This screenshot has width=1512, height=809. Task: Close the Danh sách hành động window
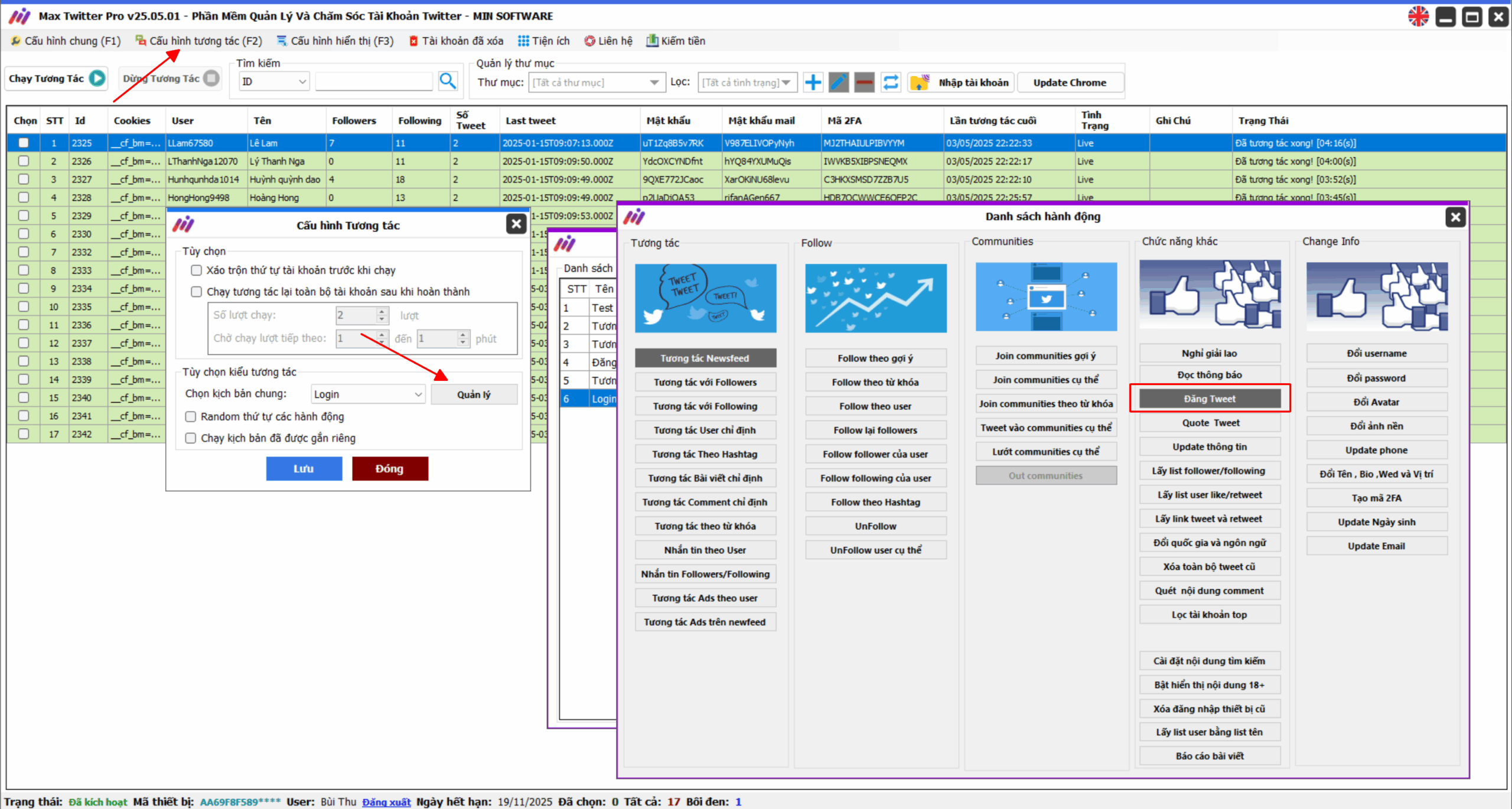pos(1455,217)
